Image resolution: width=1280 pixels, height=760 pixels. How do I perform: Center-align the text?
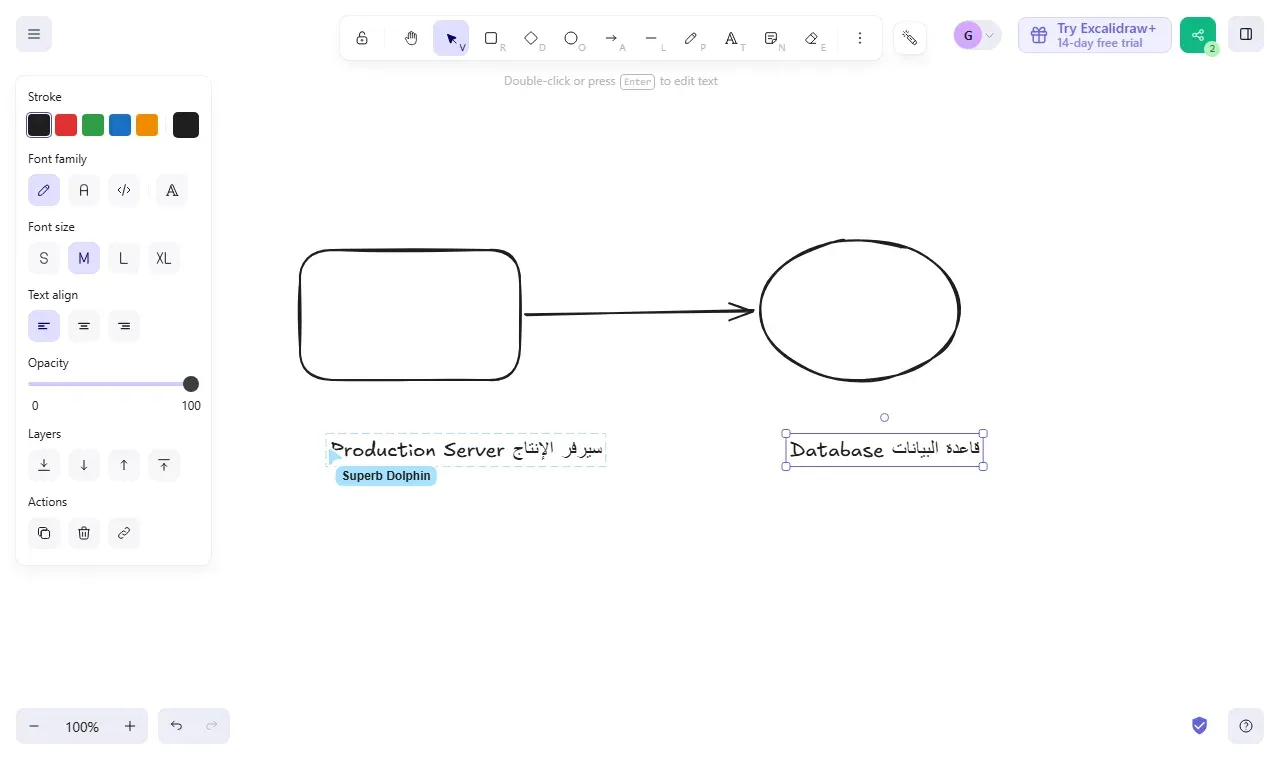click(x=84, y=326)
